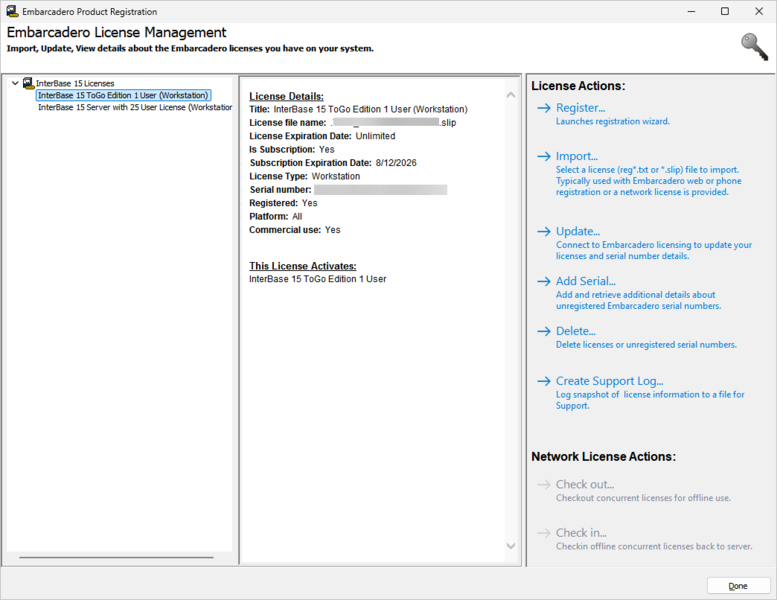Click the disabled Check in arrow icon

[x=544, y=533]
